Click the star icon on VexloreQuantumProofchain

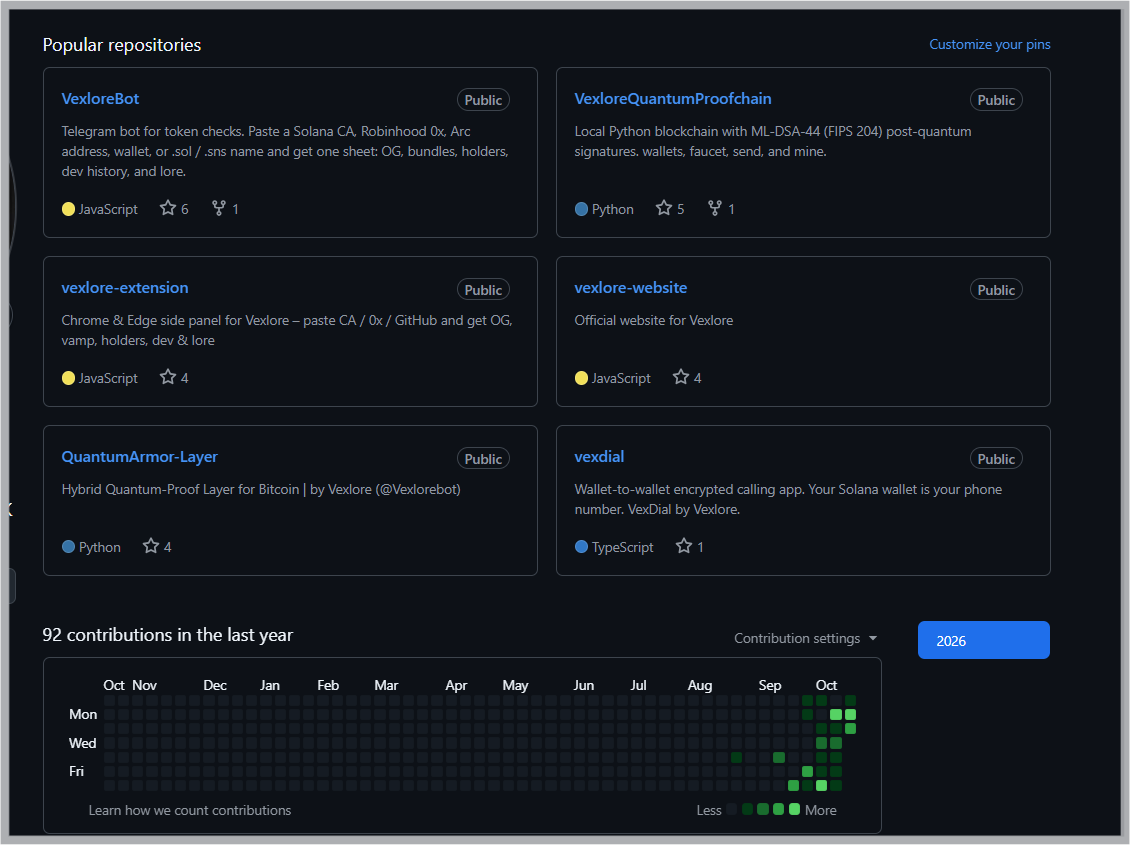[664, 208]
